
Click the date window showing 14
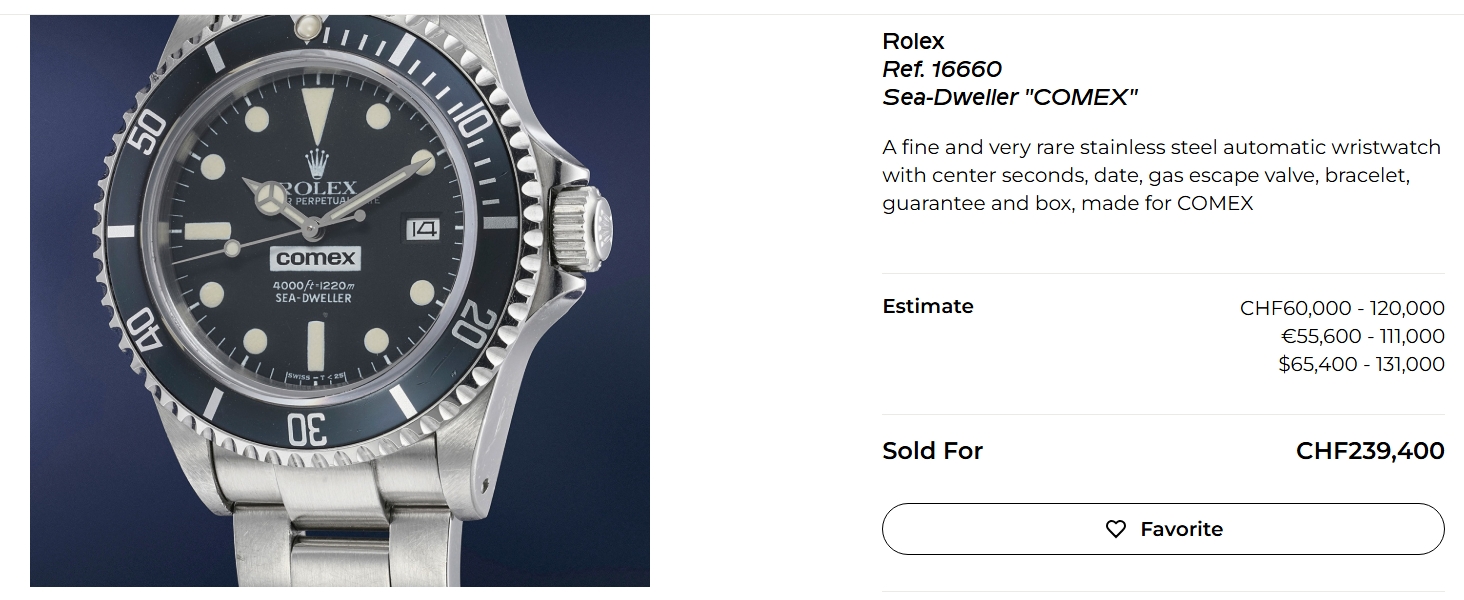[x=423, y=228]
